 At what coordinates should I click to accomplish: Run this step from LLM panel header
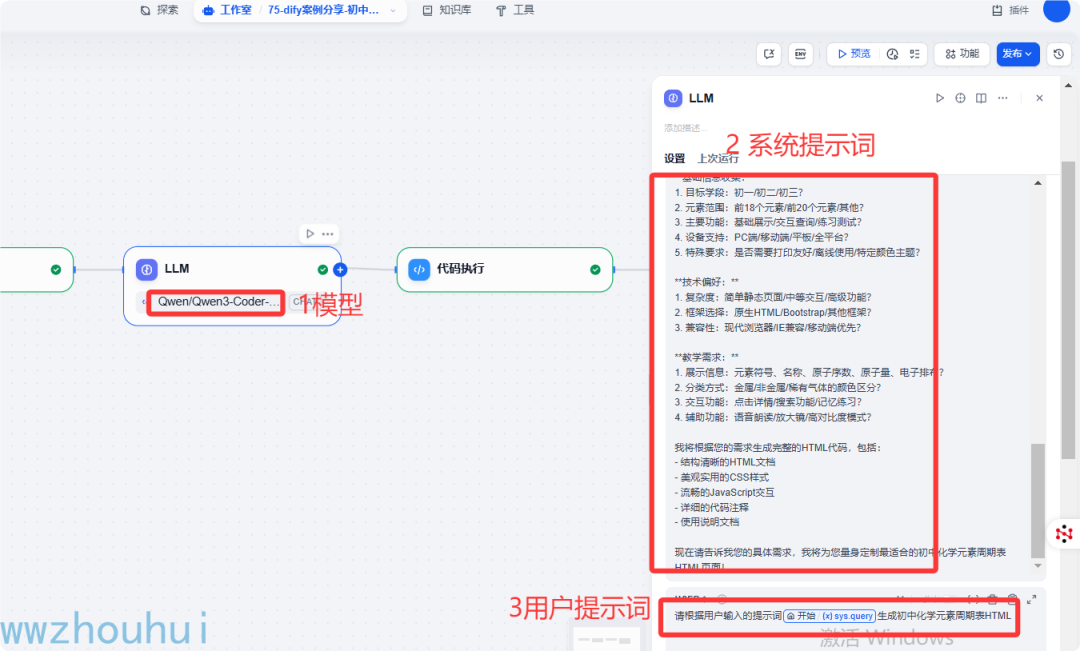point(939,98)
